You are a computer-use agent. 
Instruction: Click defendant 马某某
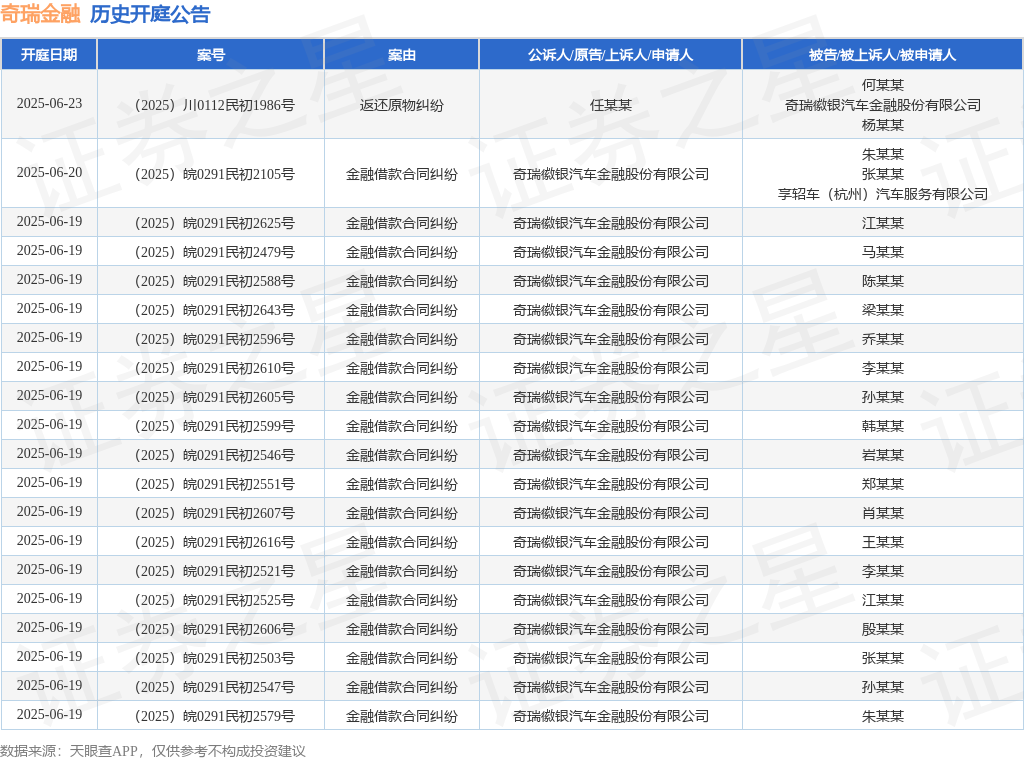(x=882, y=252)
